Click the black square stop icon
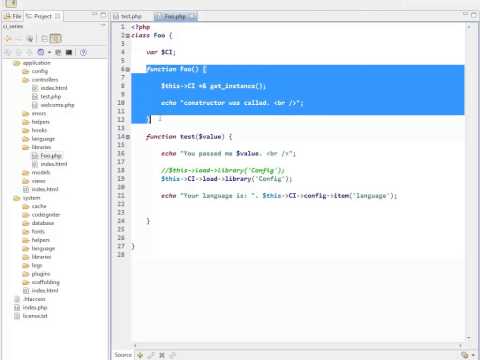The image size is (480, 360). [x=69, y=52]
